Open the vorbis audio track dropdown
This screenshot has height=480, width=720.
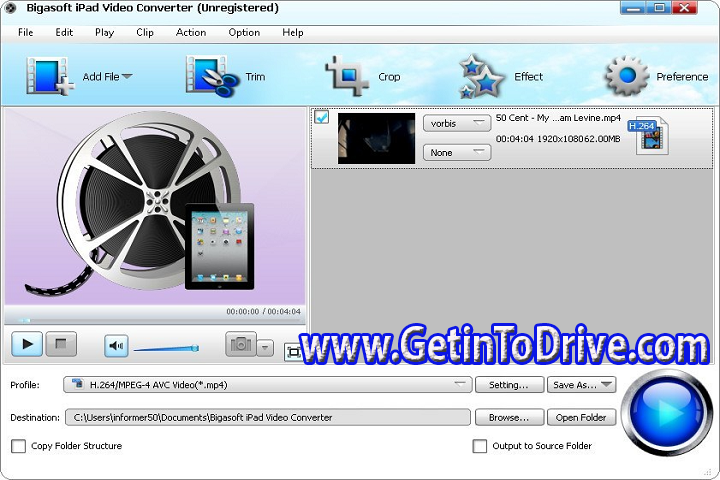pos(457,124)
